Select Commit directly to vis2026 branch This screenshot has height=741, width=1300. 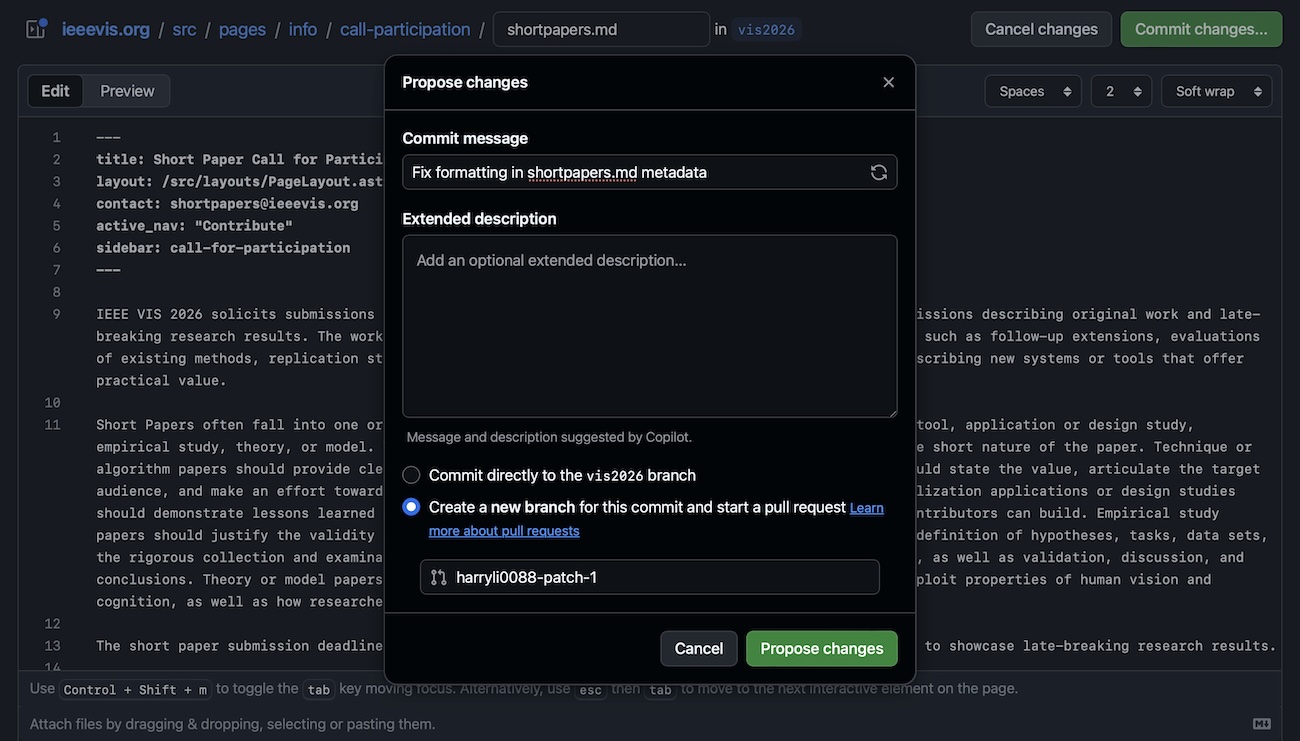tap(411, 475)
